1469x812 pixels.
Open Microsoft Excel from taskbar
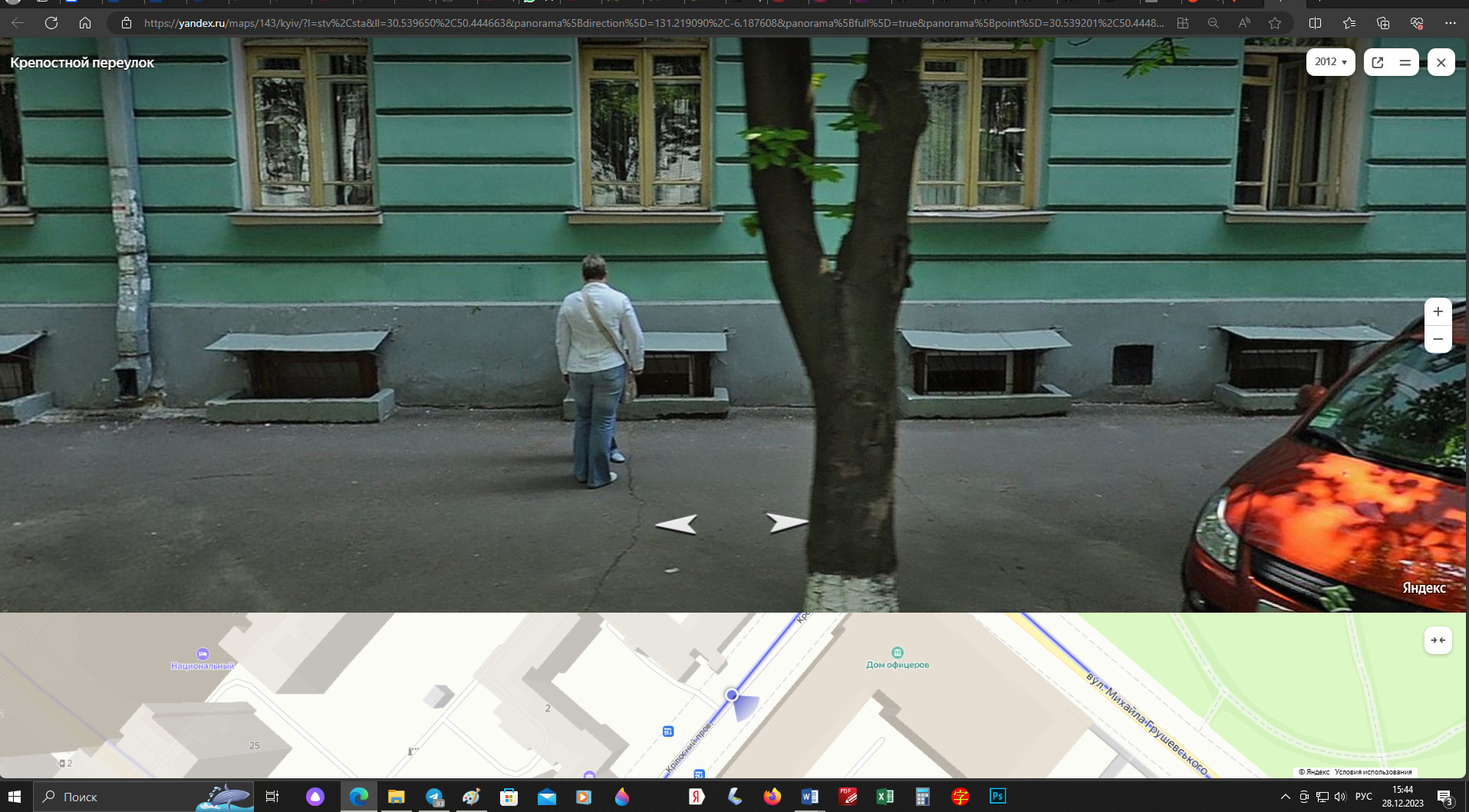(x=885, y=797)
